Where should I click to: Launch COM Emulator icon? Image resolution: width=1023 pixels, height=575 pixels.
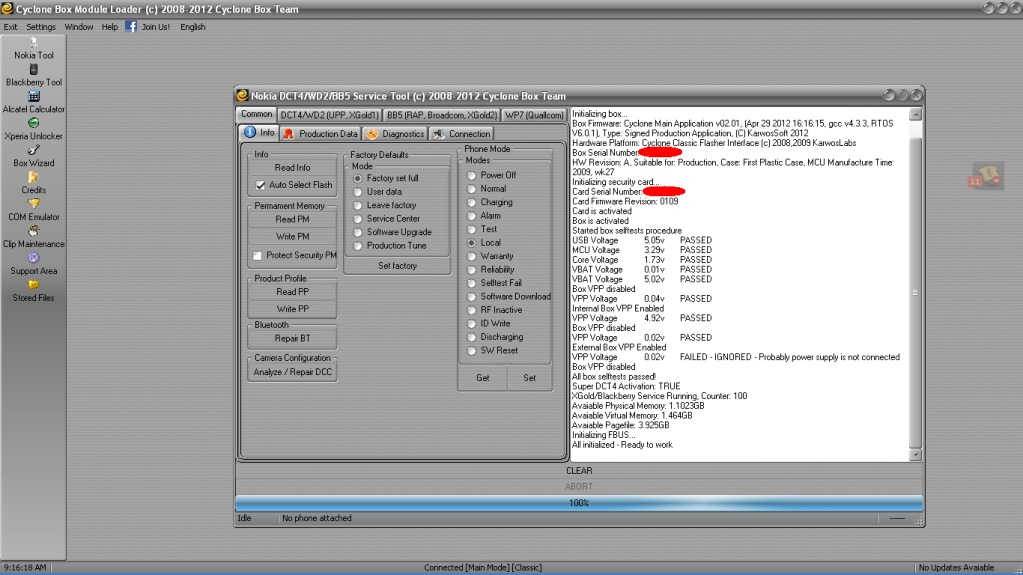point(33,204)
